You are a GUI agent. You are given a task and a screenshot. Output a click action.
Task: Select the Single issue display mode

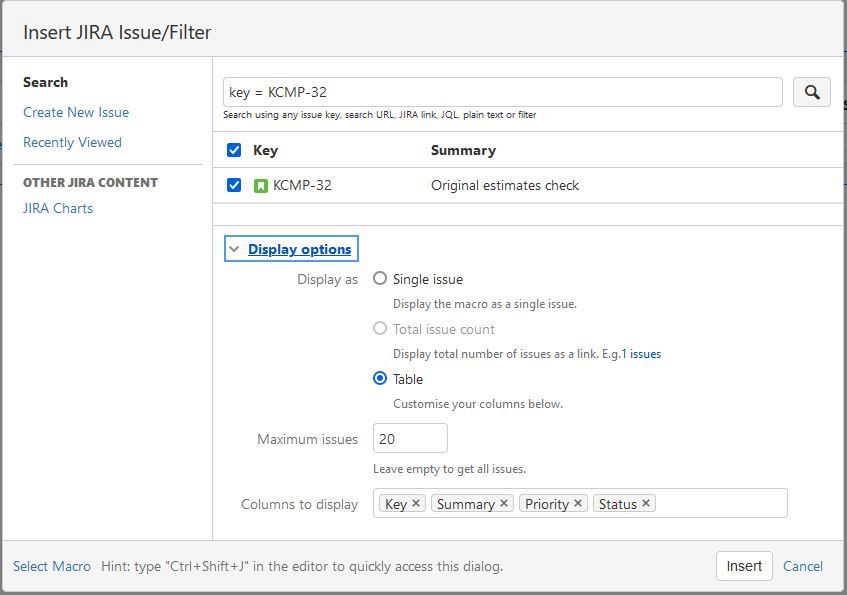pyautogui.click(x=379, y=279)
